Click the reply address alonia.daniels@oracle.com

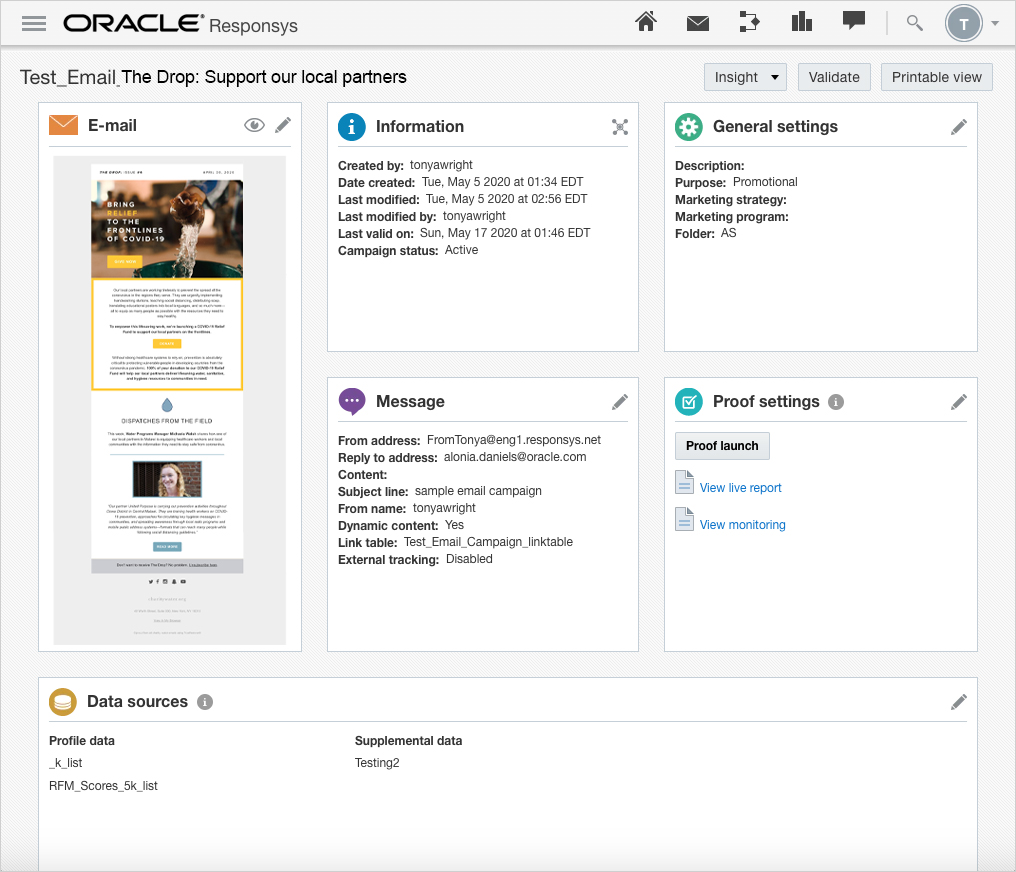(x=515, y=457)
